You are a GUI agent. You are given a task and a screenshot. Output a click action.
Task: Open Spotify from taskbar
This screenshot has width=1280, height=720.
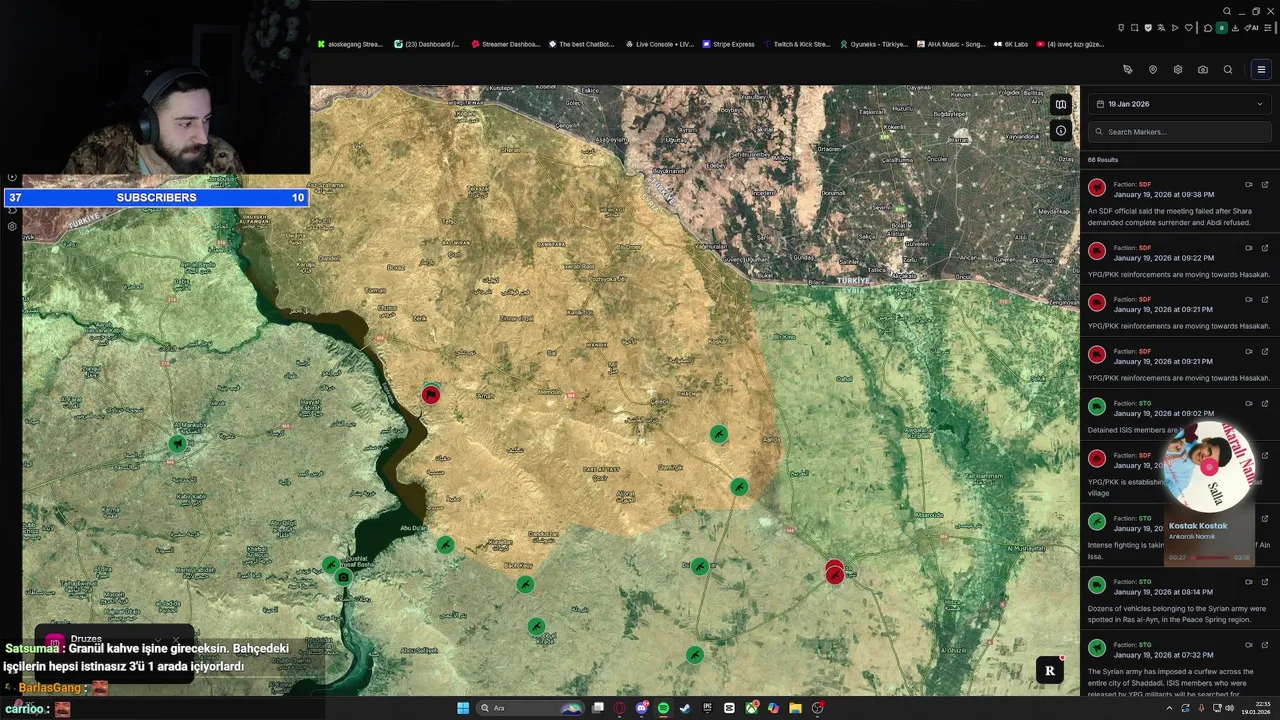click(x=663, y=708)
